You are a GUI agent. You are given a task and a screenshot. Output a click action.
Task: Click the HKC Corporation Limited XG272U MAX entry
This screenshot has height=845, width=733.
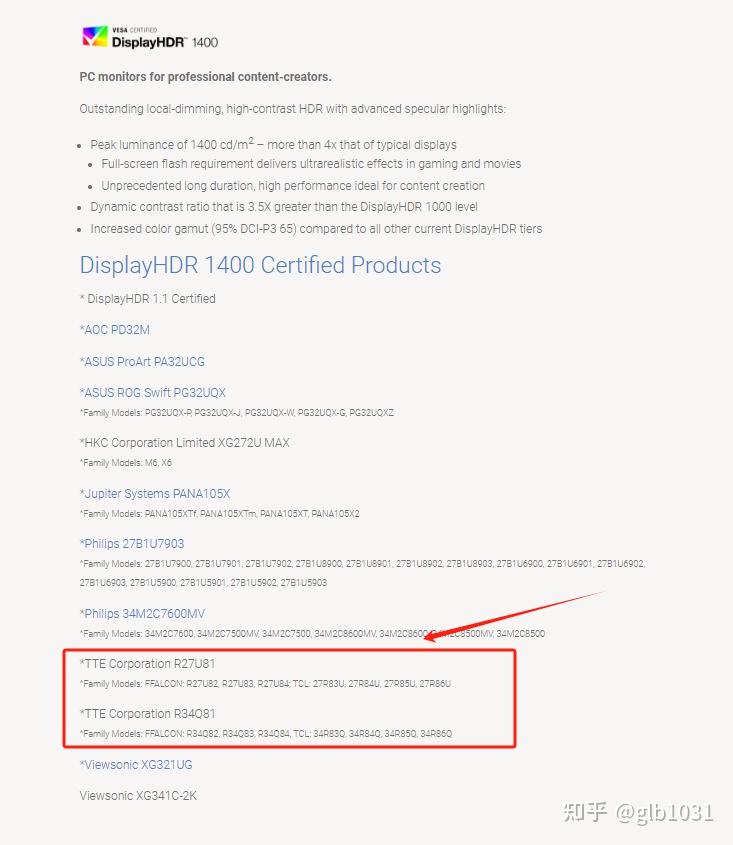(185, 442)
